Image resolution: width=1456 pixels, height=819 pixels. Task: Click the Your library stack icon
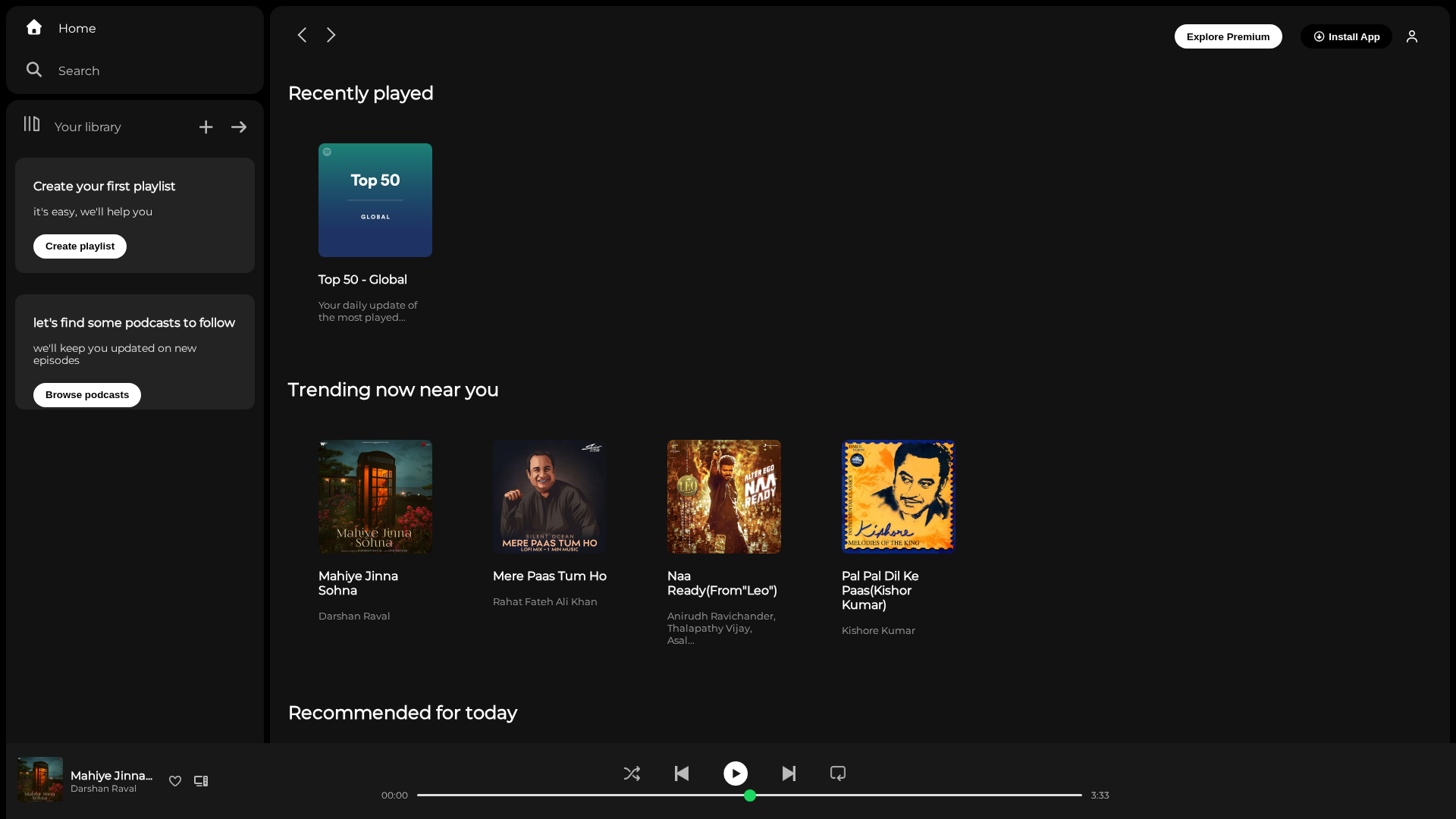[32, 124]
